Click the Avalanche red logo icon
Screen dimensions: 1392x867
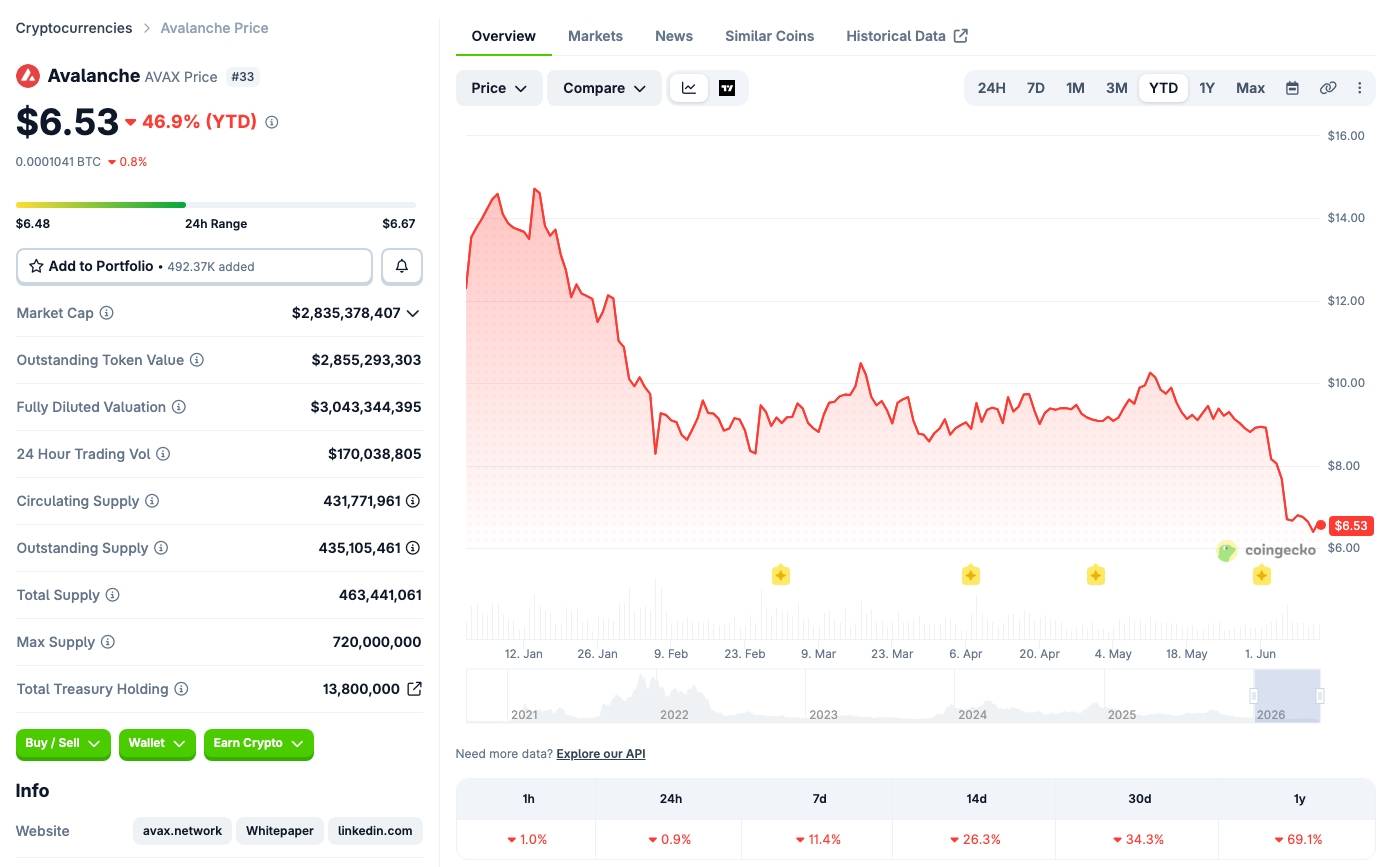coord(28,76)
